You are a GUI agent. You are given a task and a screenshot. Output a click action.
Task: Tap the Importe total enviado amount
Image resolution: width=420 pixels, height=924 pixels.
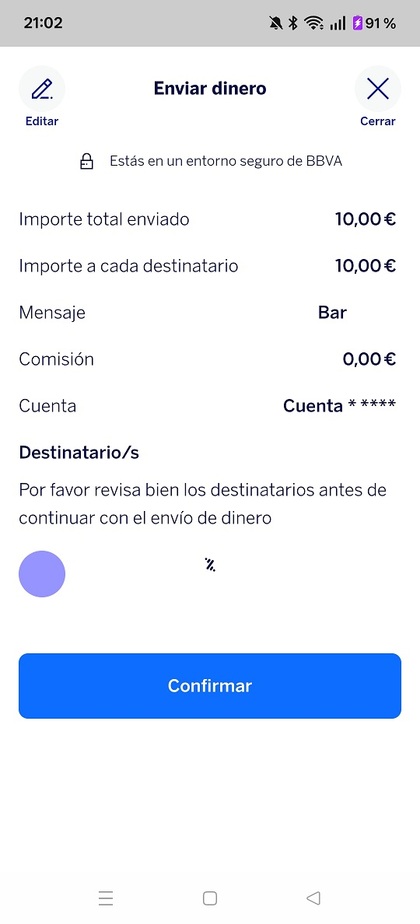tap(365, 219)
